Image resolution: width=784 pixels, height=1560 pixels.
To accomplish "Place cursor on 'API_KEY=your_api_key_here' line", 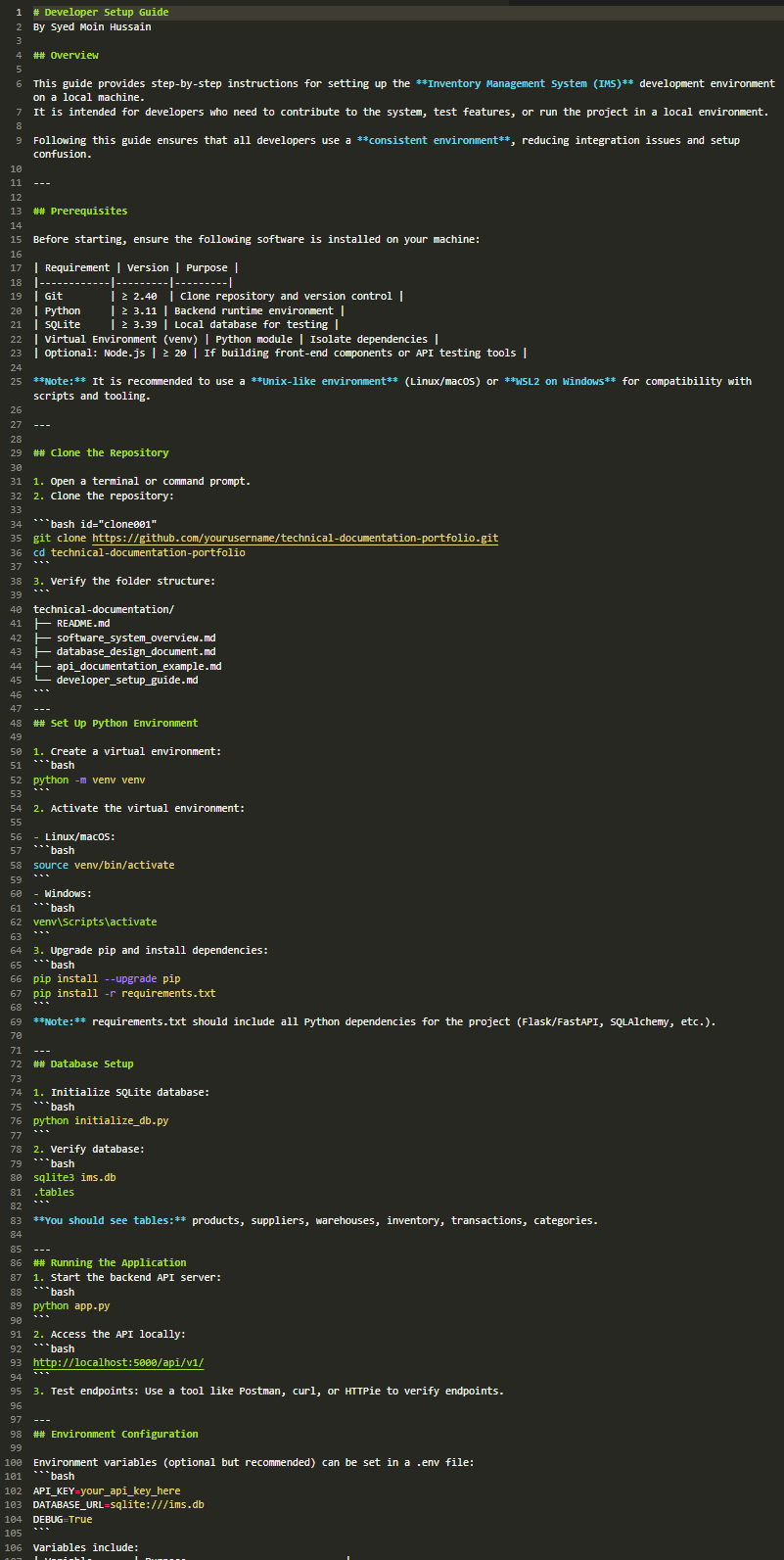I will 107,1490.
